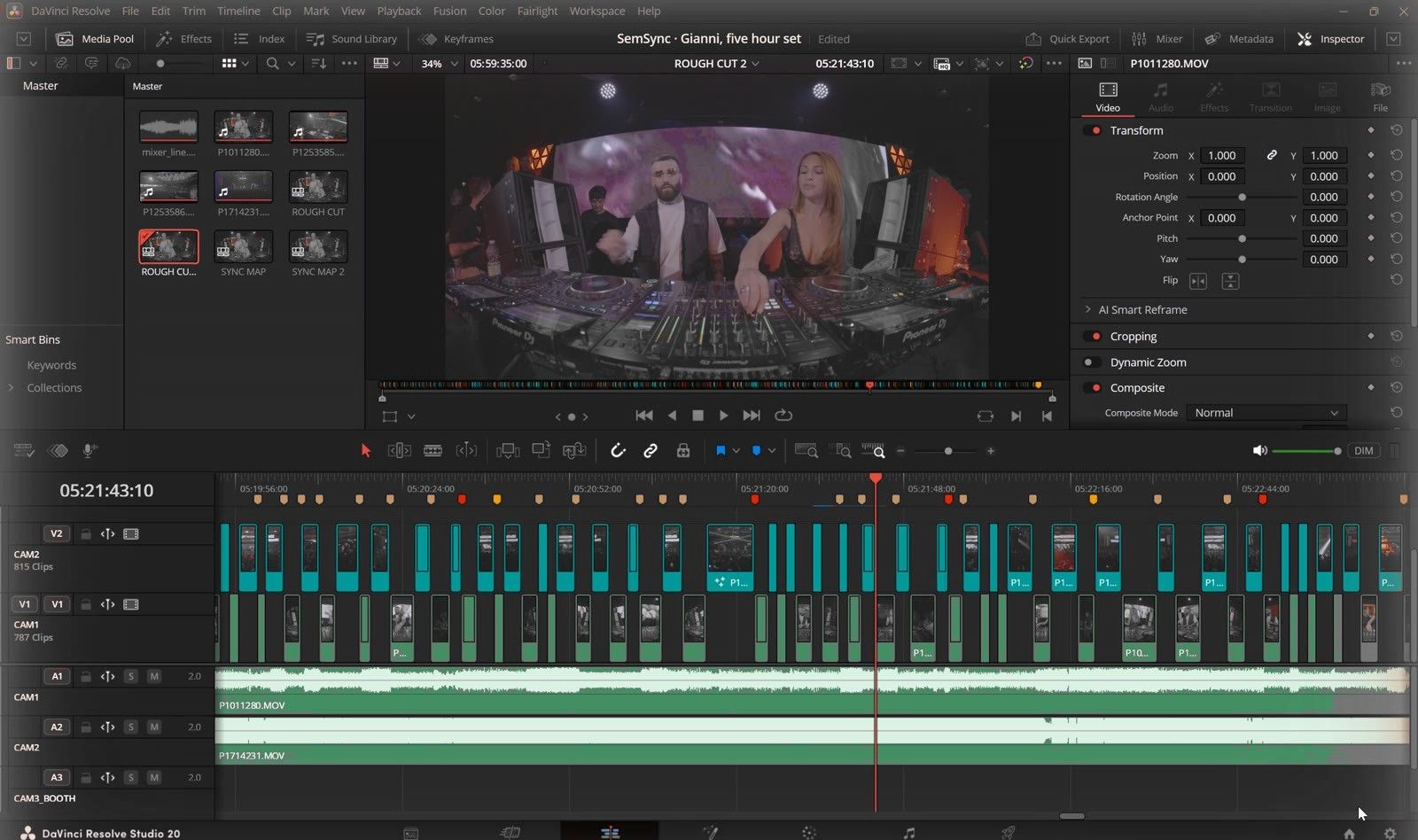Open Flag color dropdown arrow
Image resolution: width=1418 pixels, height=840 pixels.
coord(736,451)
